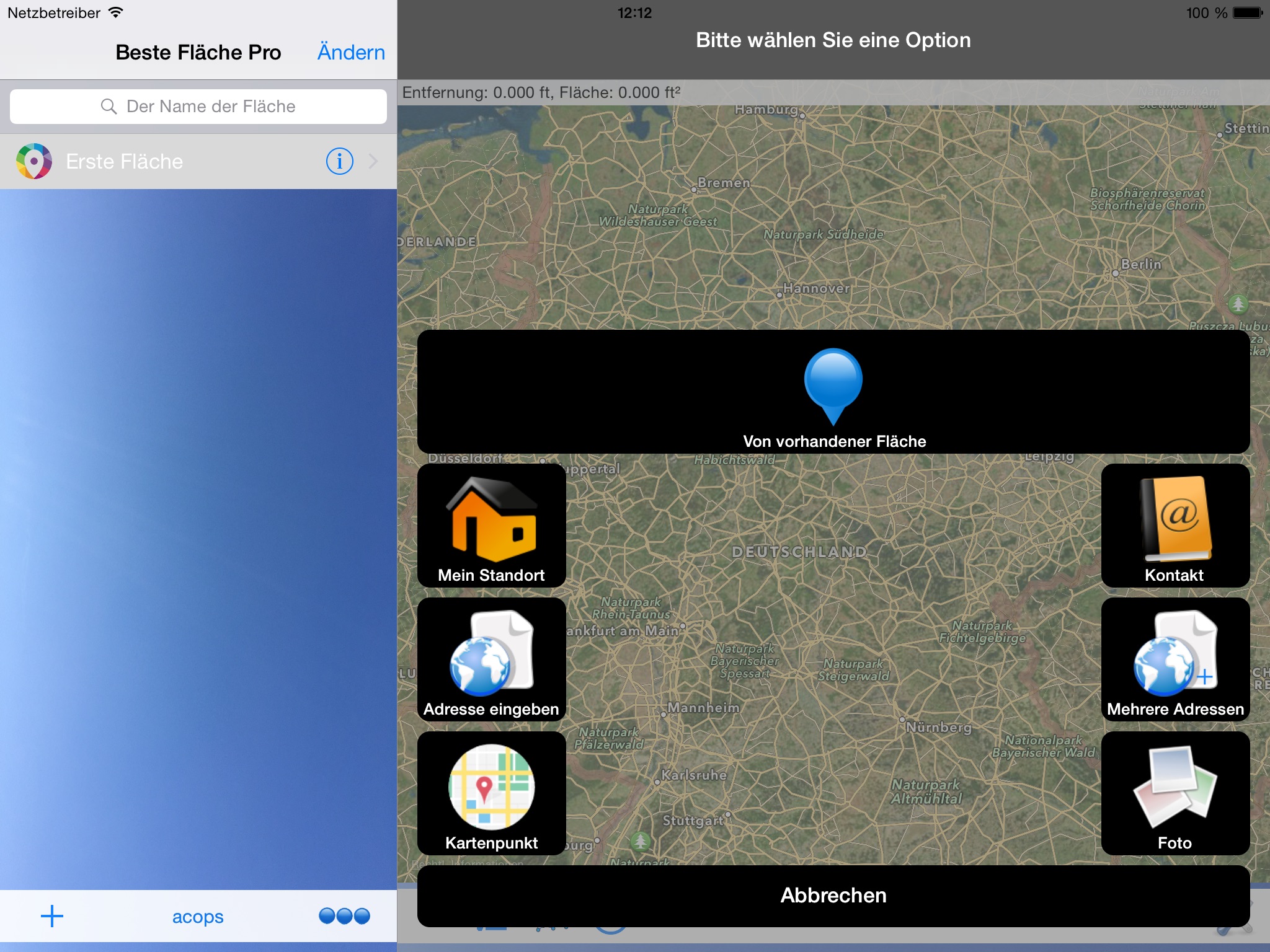Focus the 'Der Name der Fläche' search field
1270x952 pixels.
pyautogui.click(x=198, y=107)
